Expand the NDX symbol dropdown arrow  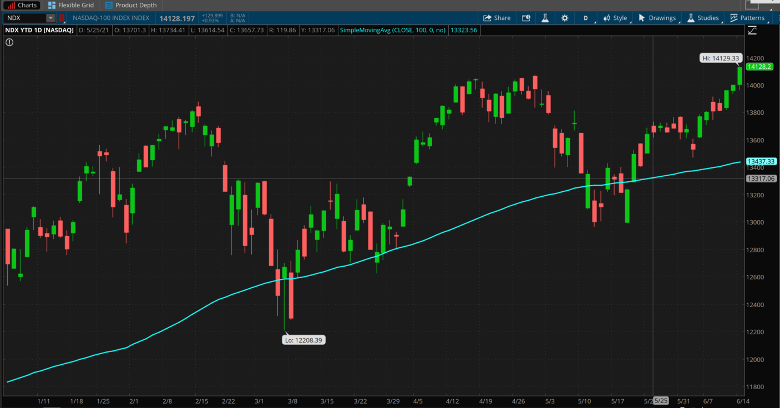click(51, 18)
